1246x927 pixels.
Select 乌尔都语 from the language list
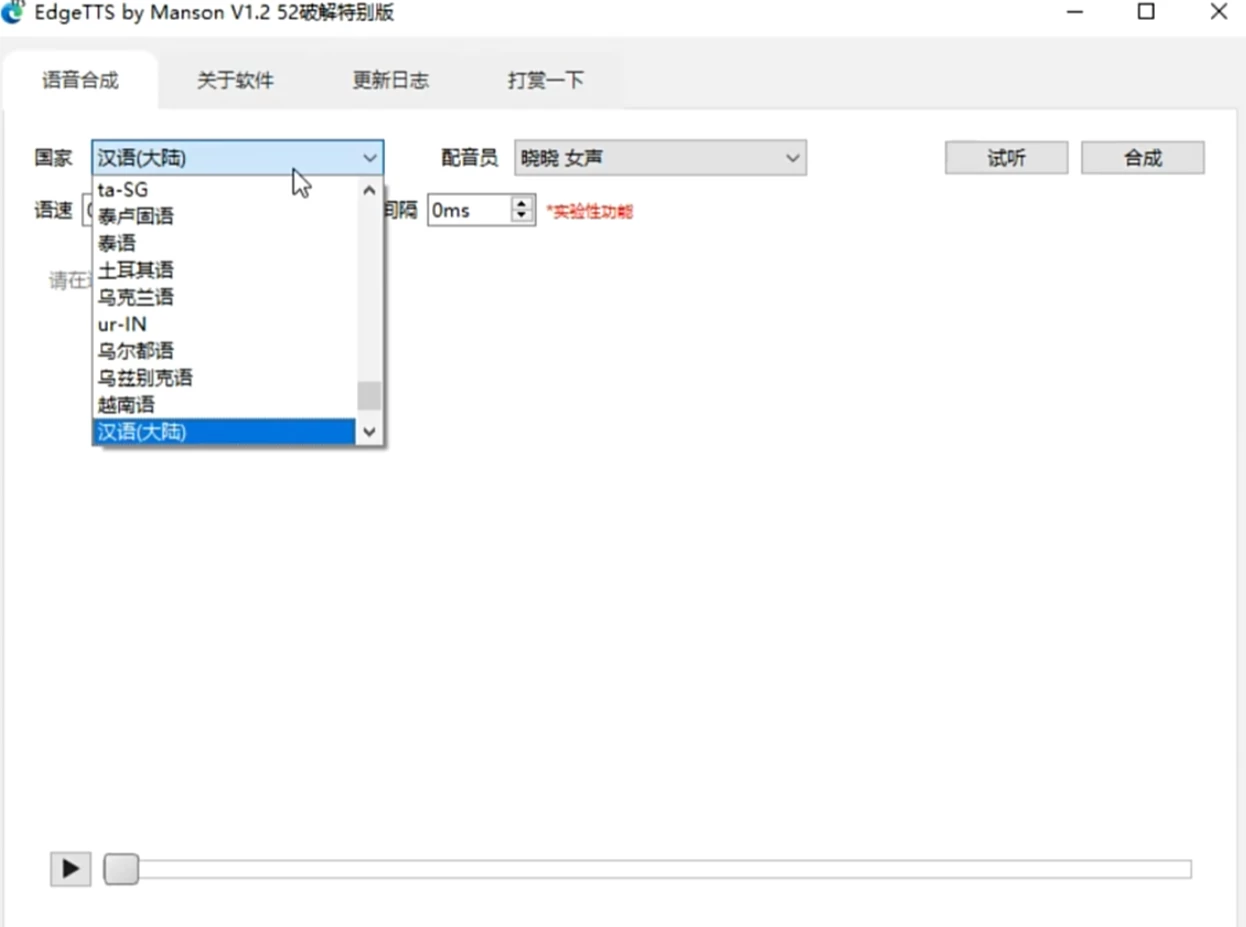(x=224, y=351)
